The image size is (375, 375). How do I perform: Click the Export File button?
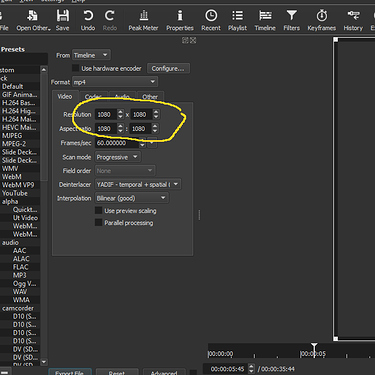click(70, 372)
